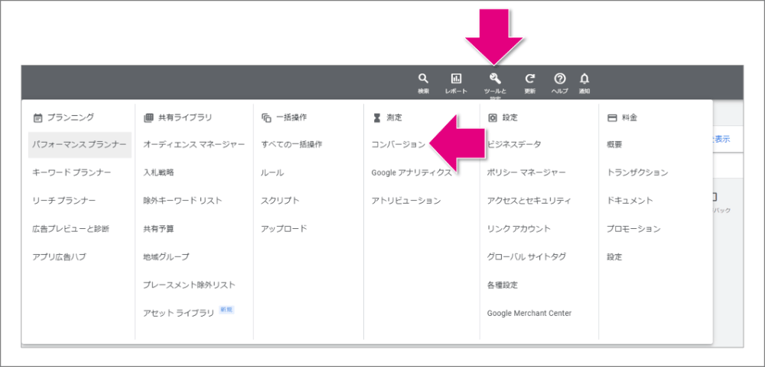Click the gear icon beside 設定 header
This screenshot has width=765, height=367.
point(493,117)
